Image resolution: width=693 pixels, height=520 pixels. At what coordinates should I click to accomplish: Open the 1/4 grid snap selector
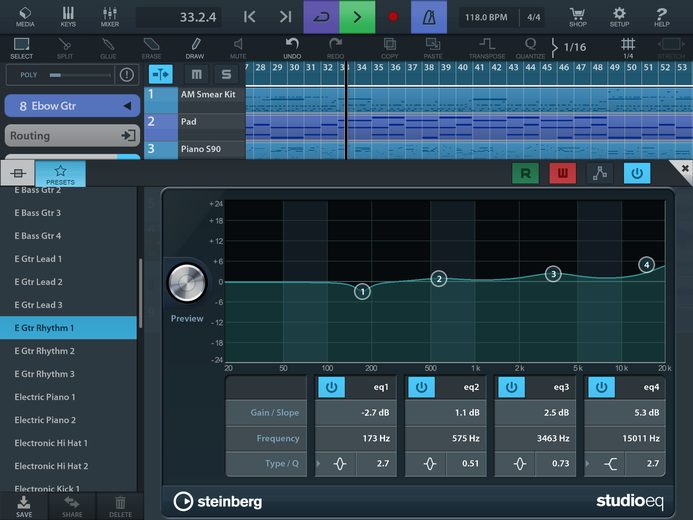[628, 48]
